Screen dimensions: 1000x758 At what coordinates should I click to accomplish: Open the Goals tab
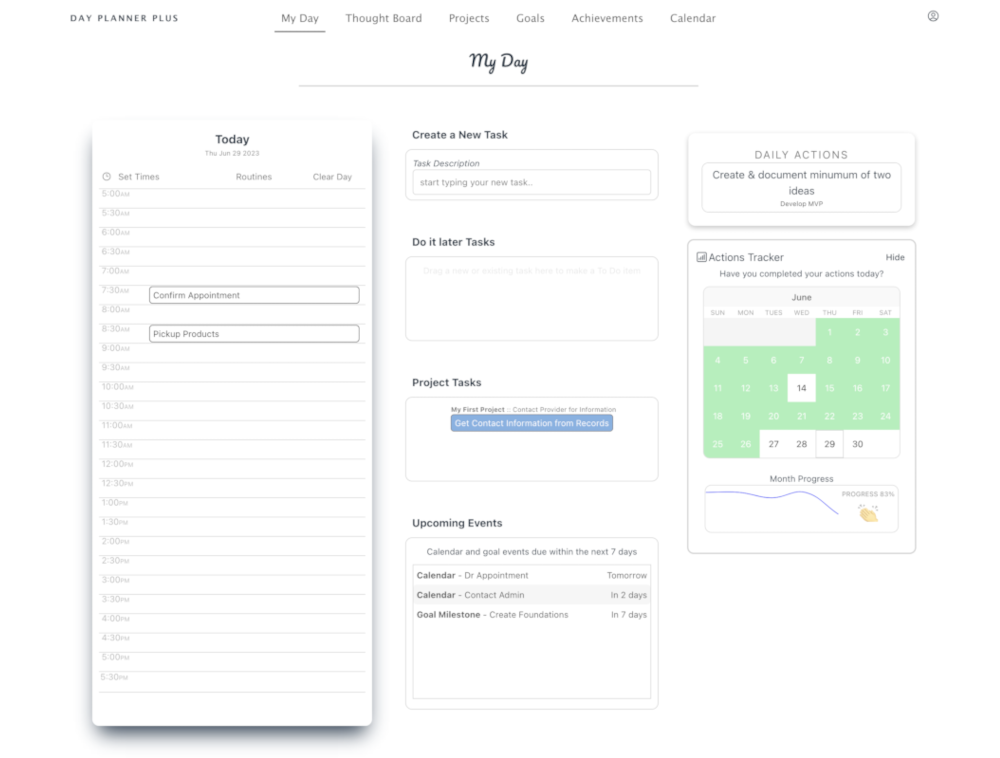(530, 18)
